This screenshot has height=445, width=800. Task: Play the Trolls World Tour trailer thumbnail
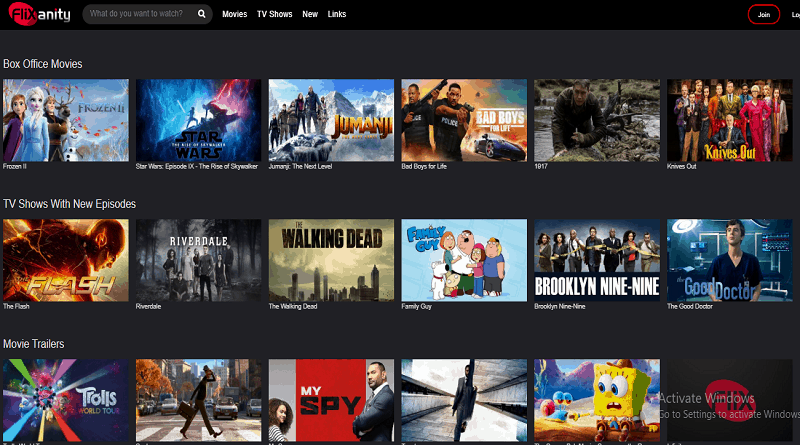click(x=65, y=400)
